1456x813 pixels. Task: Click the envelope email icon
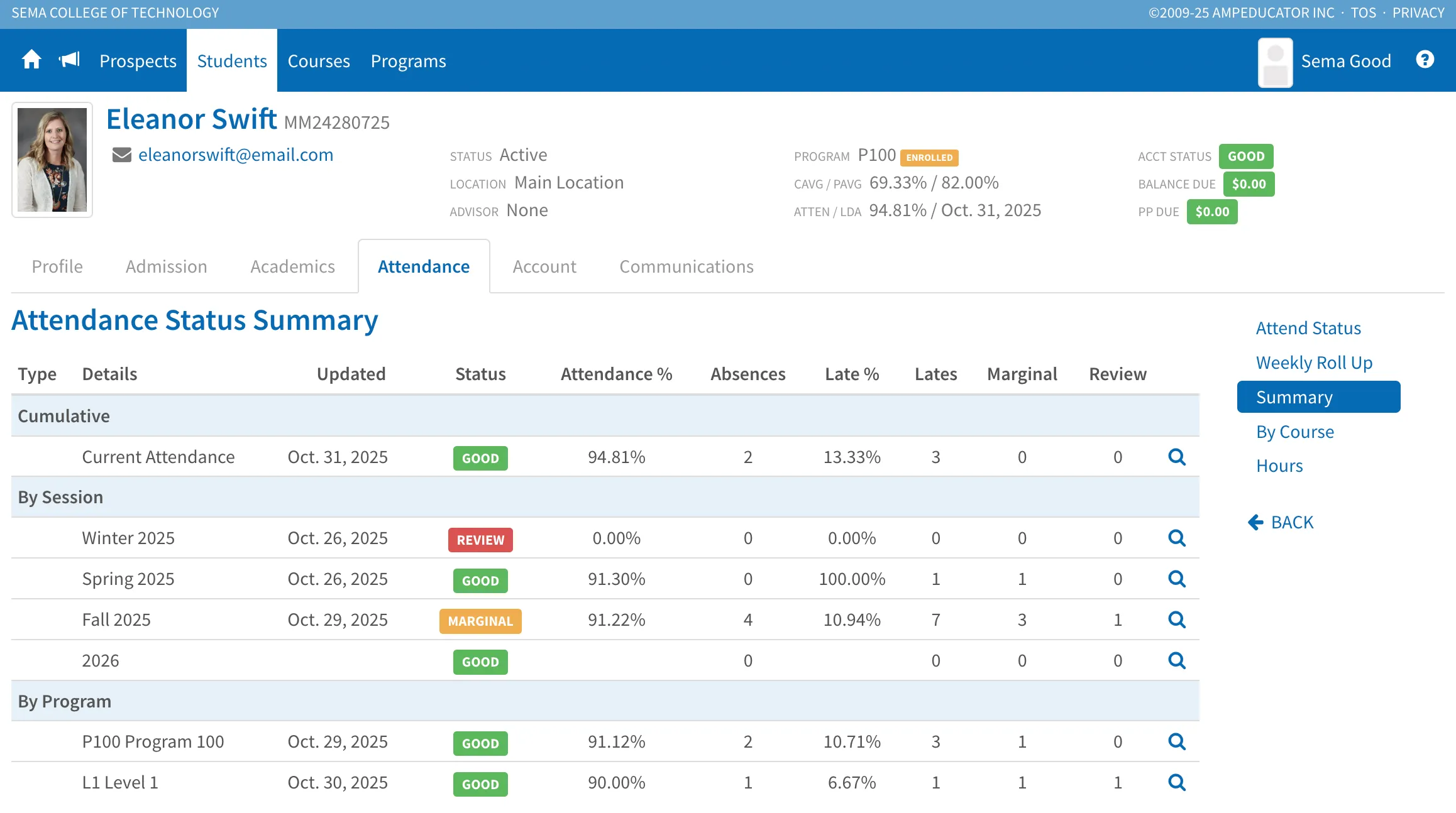pos(122,155)
